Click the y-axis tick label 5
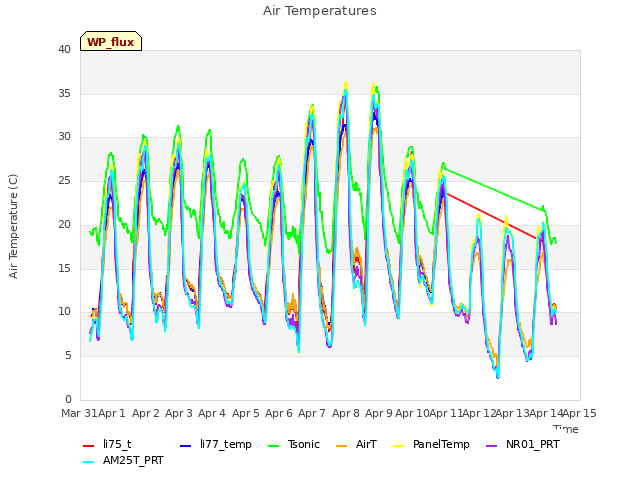 tap(68, 356)
